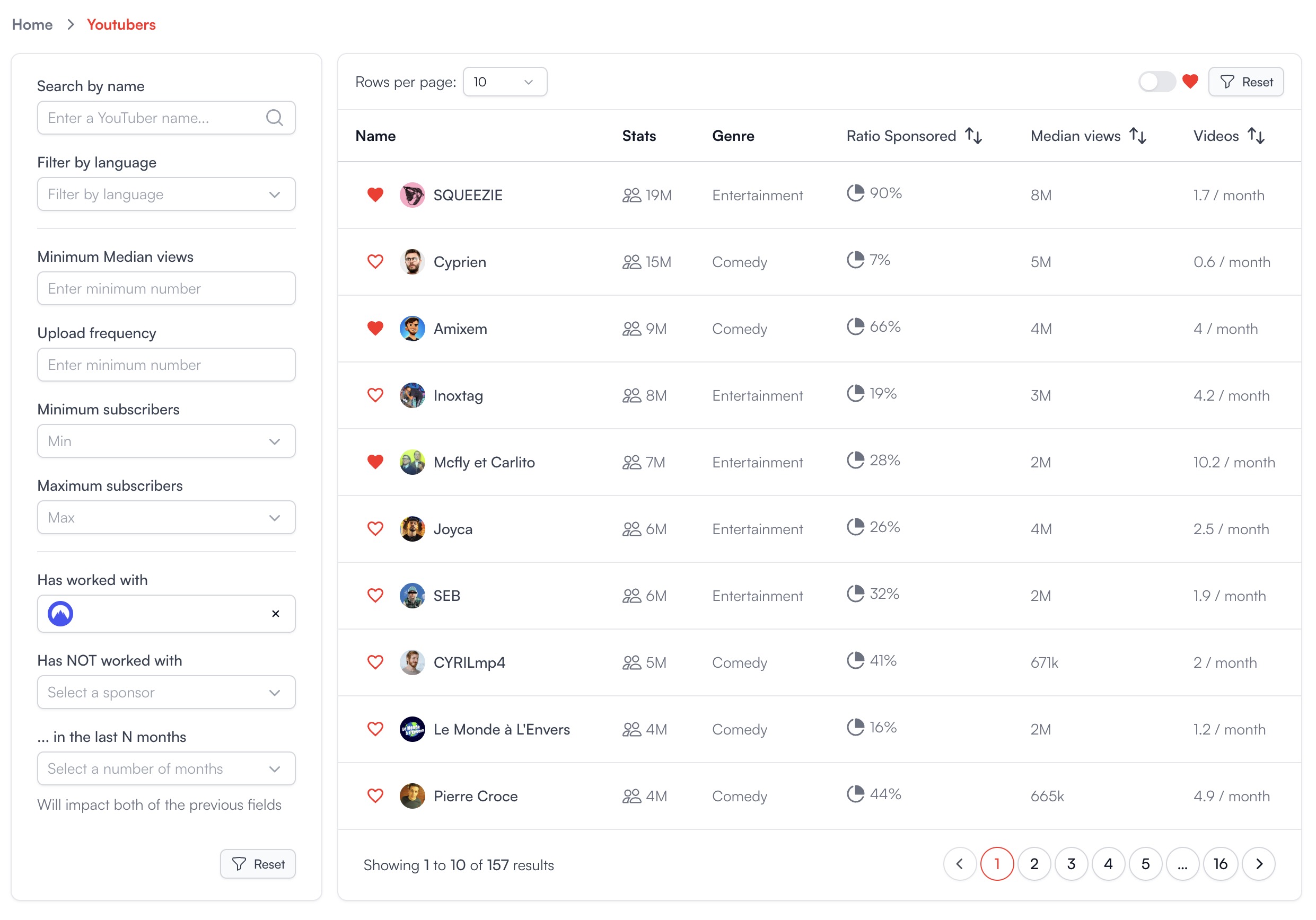Viewport: 1316px width, 920px height.
Task: Click the Genre column header
Action: click(733, 136)
